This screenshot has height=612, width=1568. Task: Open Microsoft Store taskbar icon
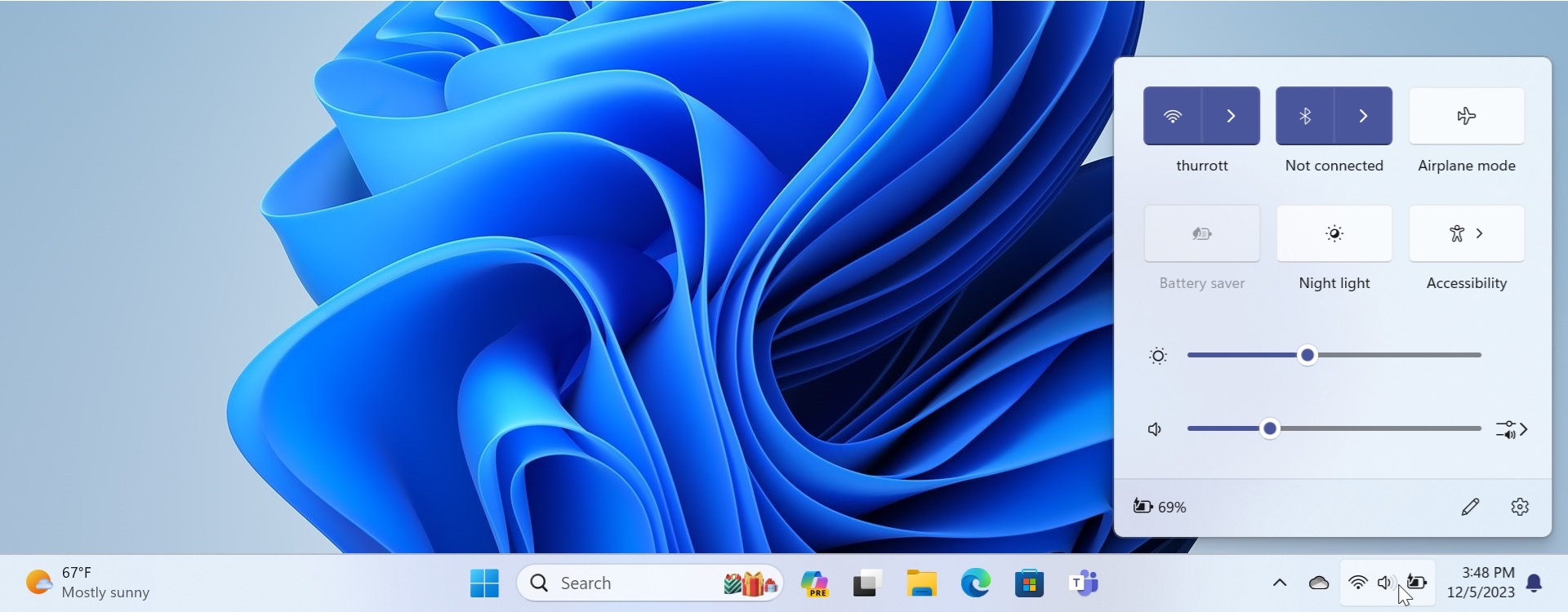pyautogui.click(x=1029, y=583)
